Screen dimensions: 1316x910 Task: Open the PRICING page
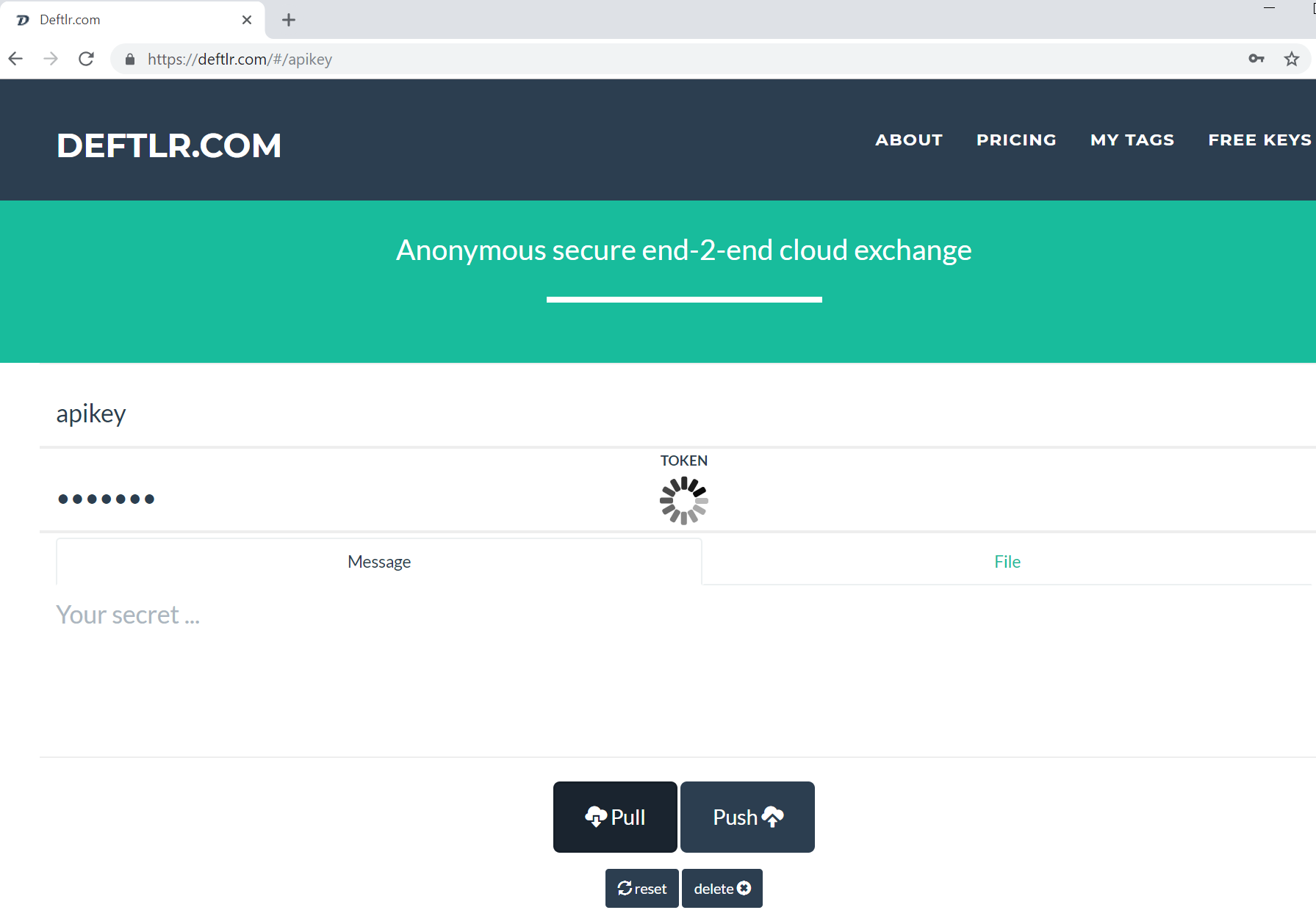[x=1016, y=140]
